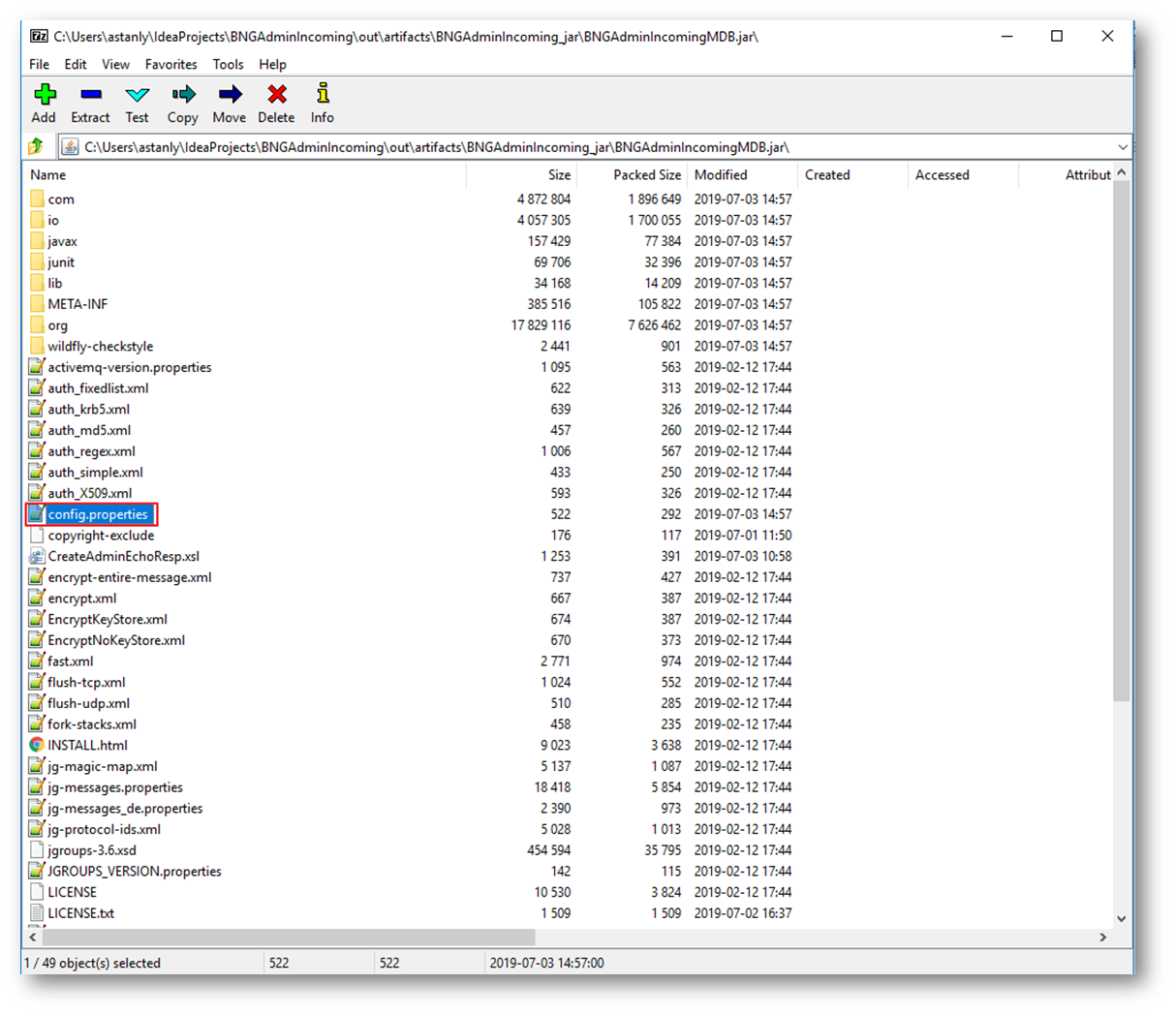Click in the archive path address field
Screen dimensions: 1176x1015
pyautogui.click(x=581, y=147)
